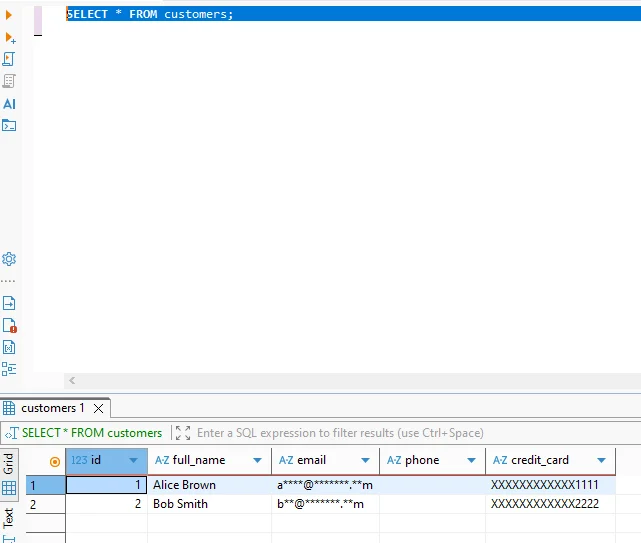The width and height of the screenshot is (641, 543).
Task: Click the Execute SQL script icon
Action: point(9,59)
